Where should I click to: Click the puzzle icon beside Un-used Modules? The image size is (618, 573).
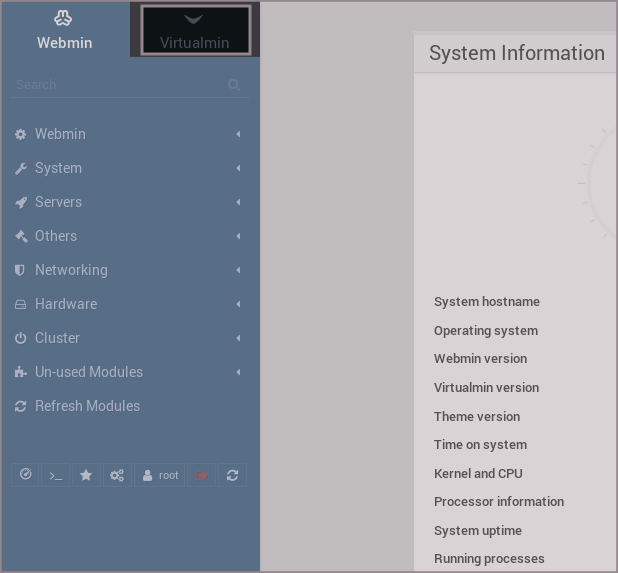click(20, 372)
